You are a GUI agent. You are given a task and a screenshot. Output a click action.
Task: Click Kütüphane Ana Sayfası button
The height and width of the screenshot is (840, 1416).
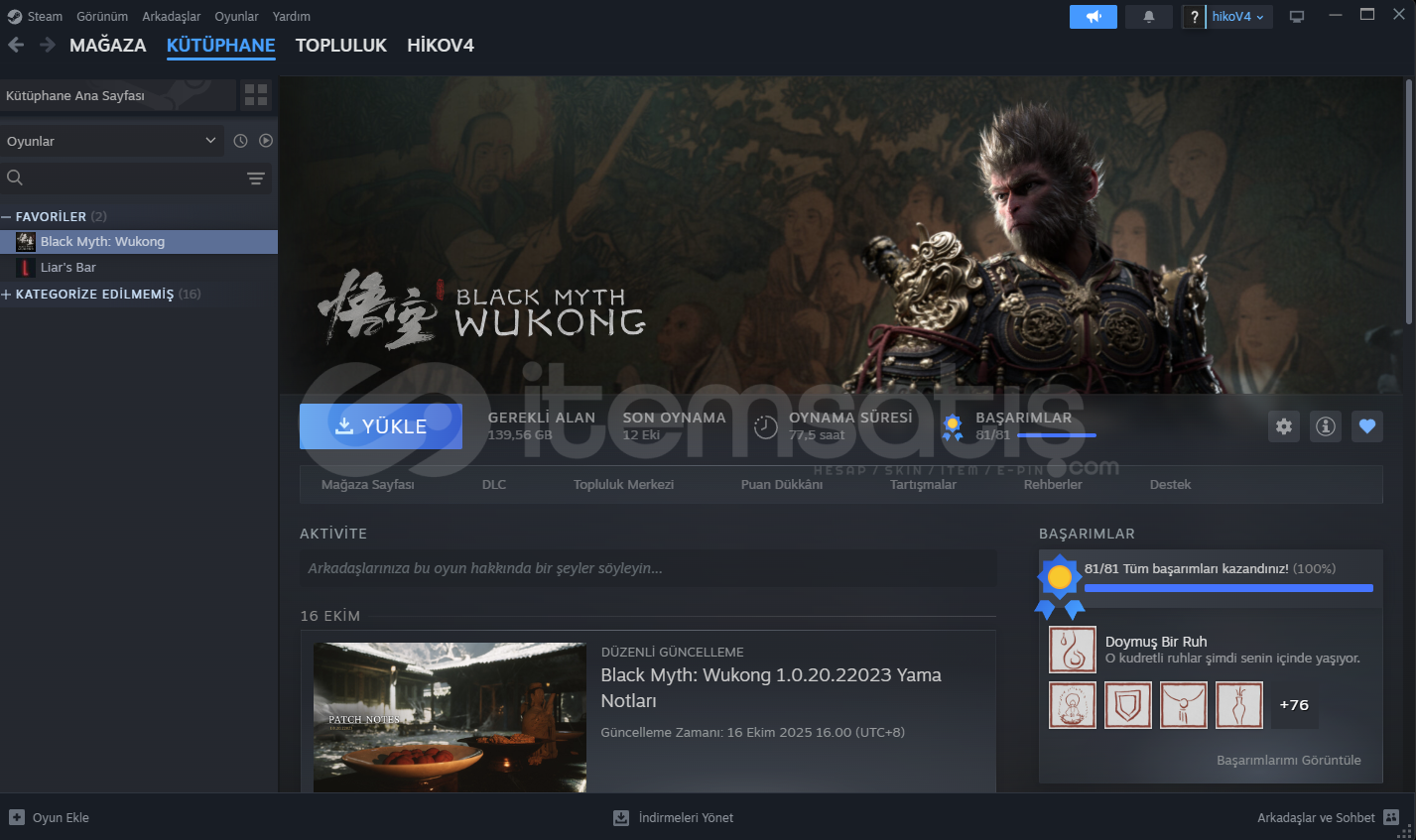click(x=118, y=95)
